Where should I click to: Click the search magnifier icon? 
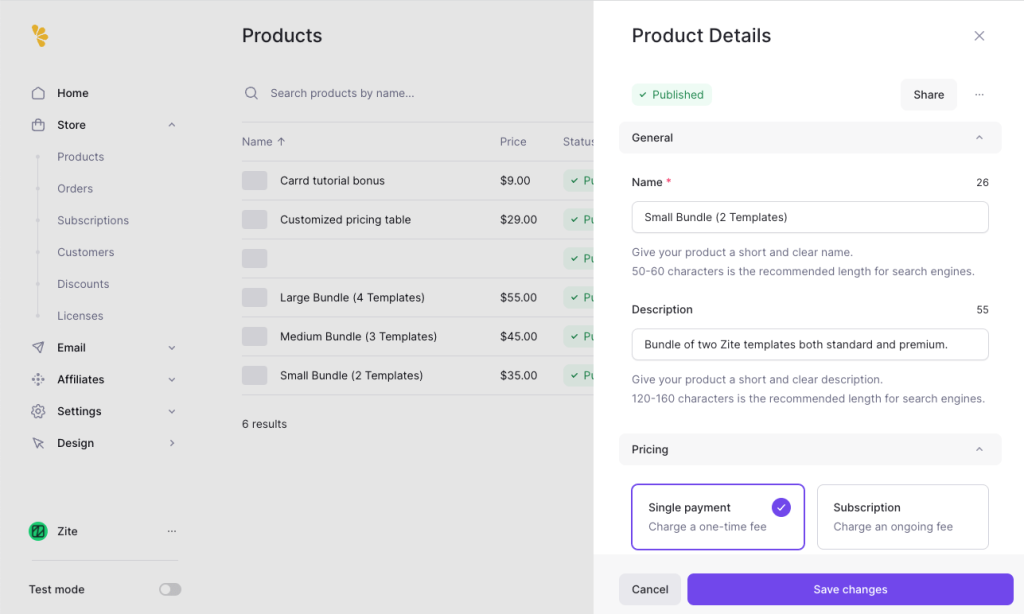coord(251,93)
